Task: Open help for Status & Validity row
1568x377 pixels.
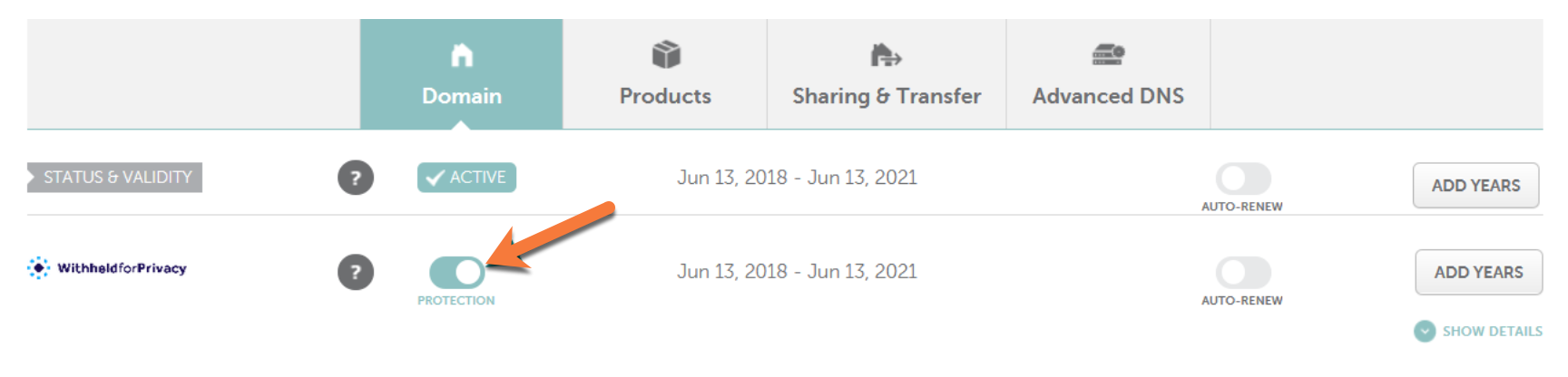Action: 356,178
